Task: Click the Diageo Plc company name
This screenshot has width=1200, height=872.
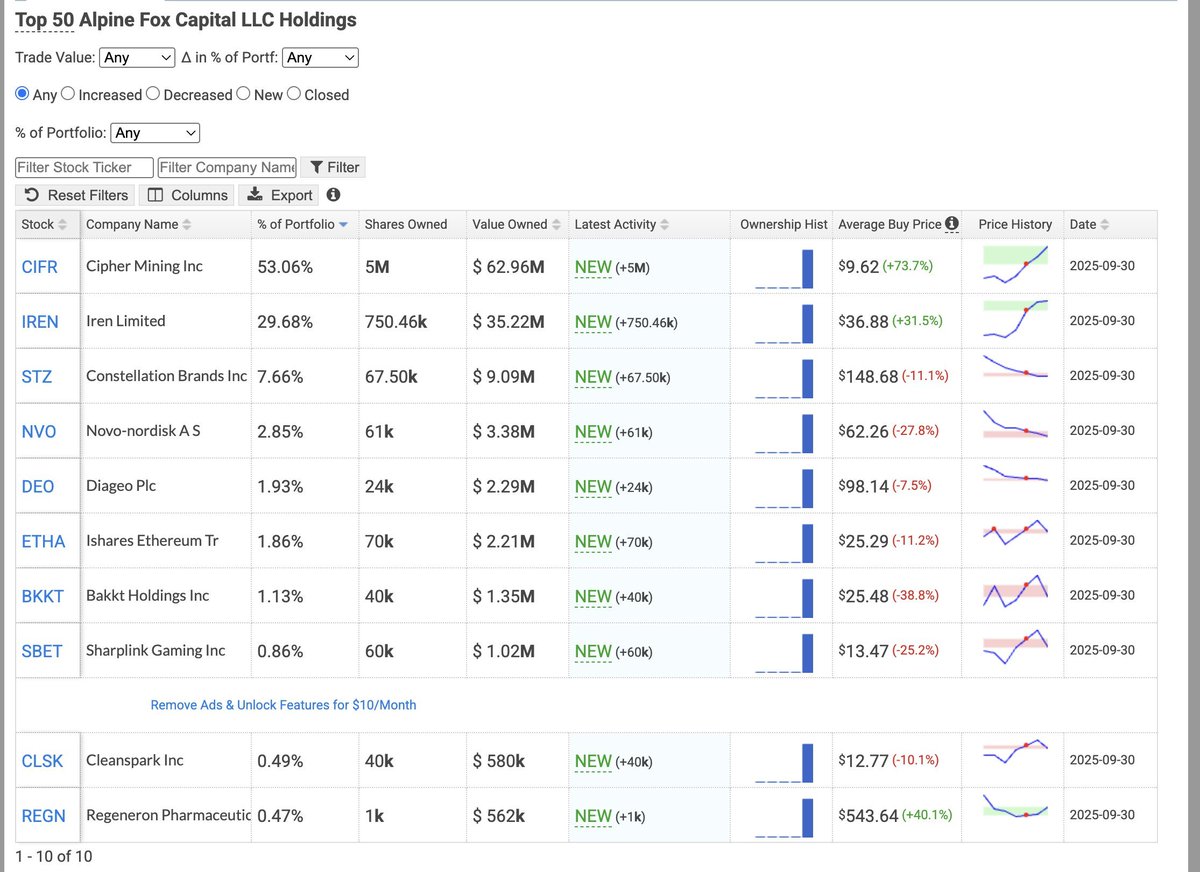Action: click(x=121, y=485)
